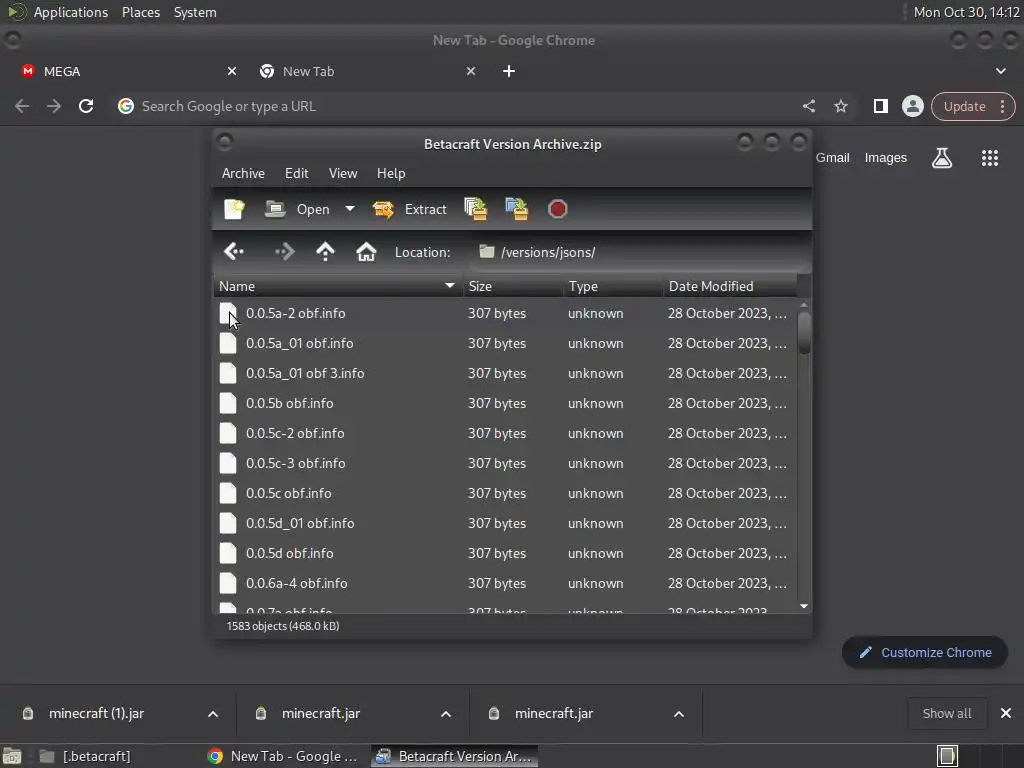Click the red Stop operation icon
This screenshot has width=1024, height=768.
pos(557,209)
